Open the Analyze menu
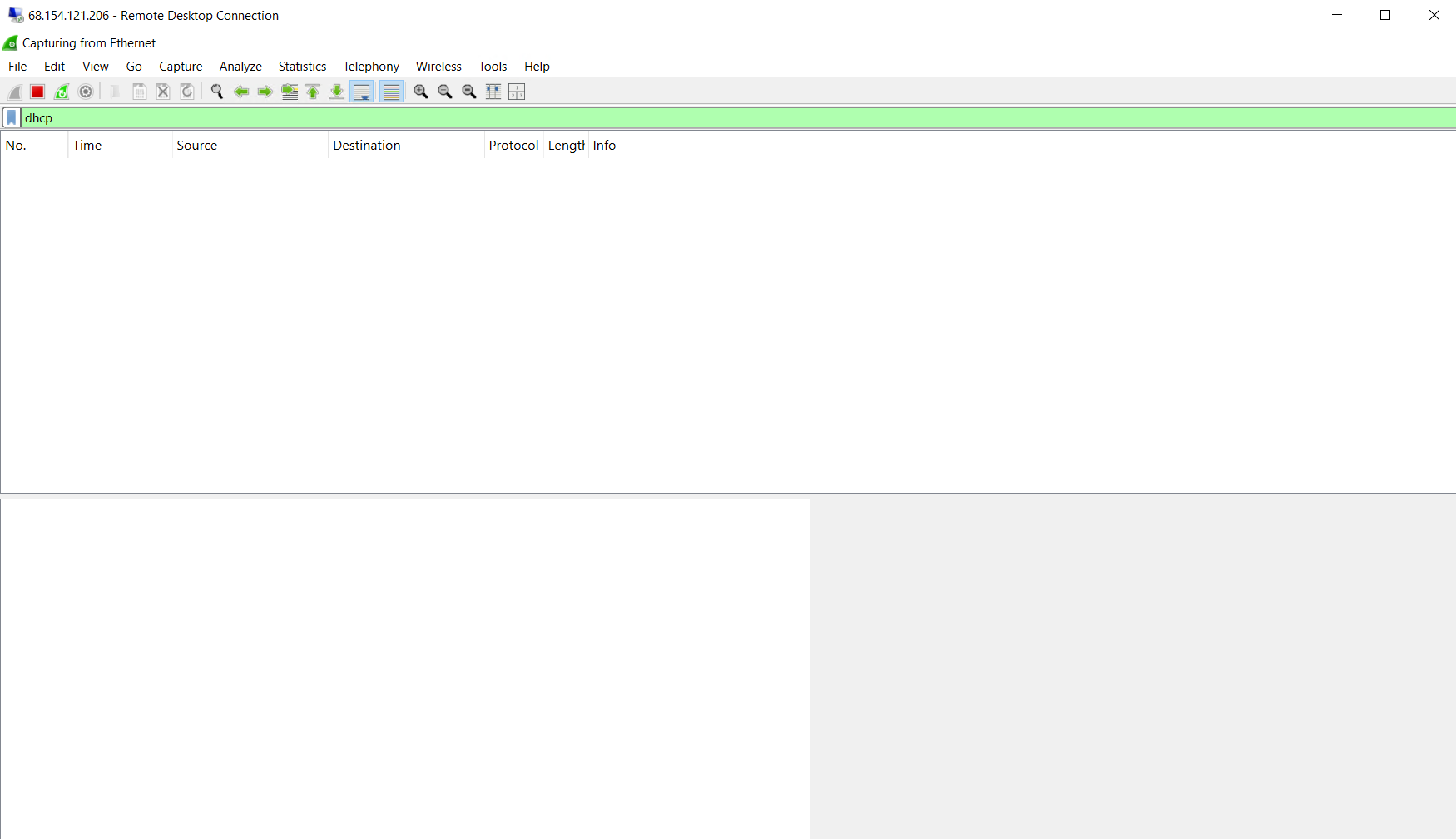 pos(240,67)
